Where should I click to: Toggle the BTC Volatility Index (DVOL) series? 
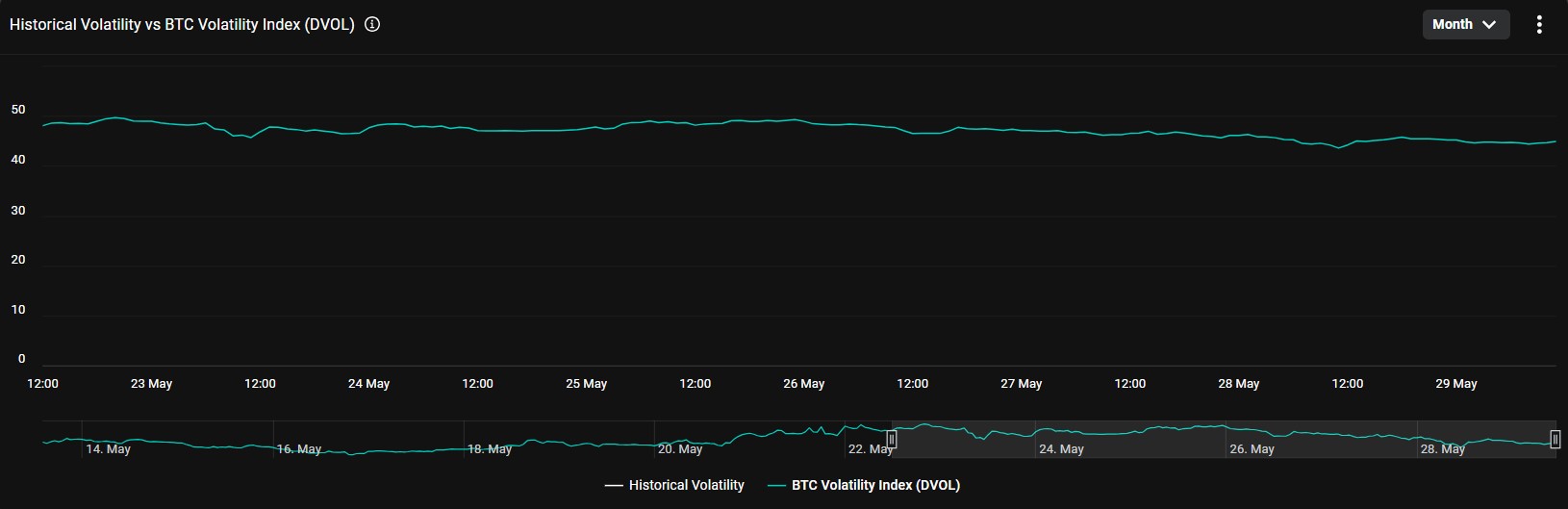[864, 485]
